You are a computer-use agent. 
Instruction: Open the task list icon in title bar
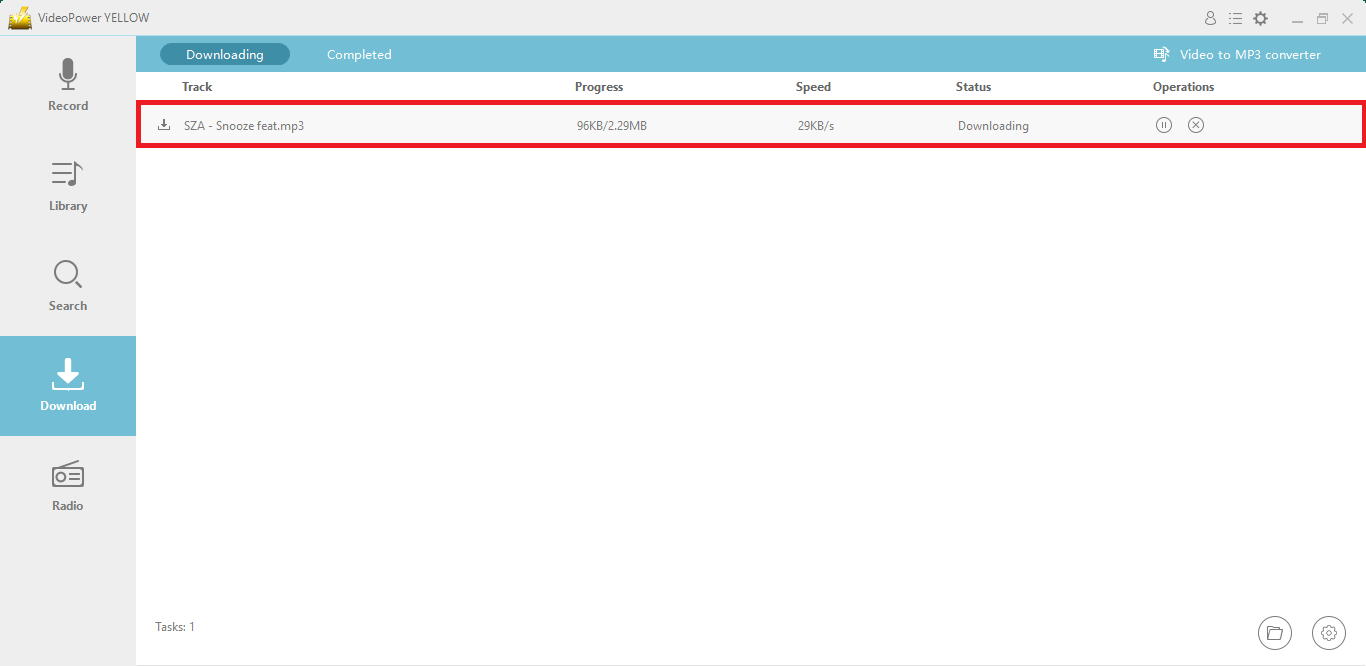tap(1236, 18)
